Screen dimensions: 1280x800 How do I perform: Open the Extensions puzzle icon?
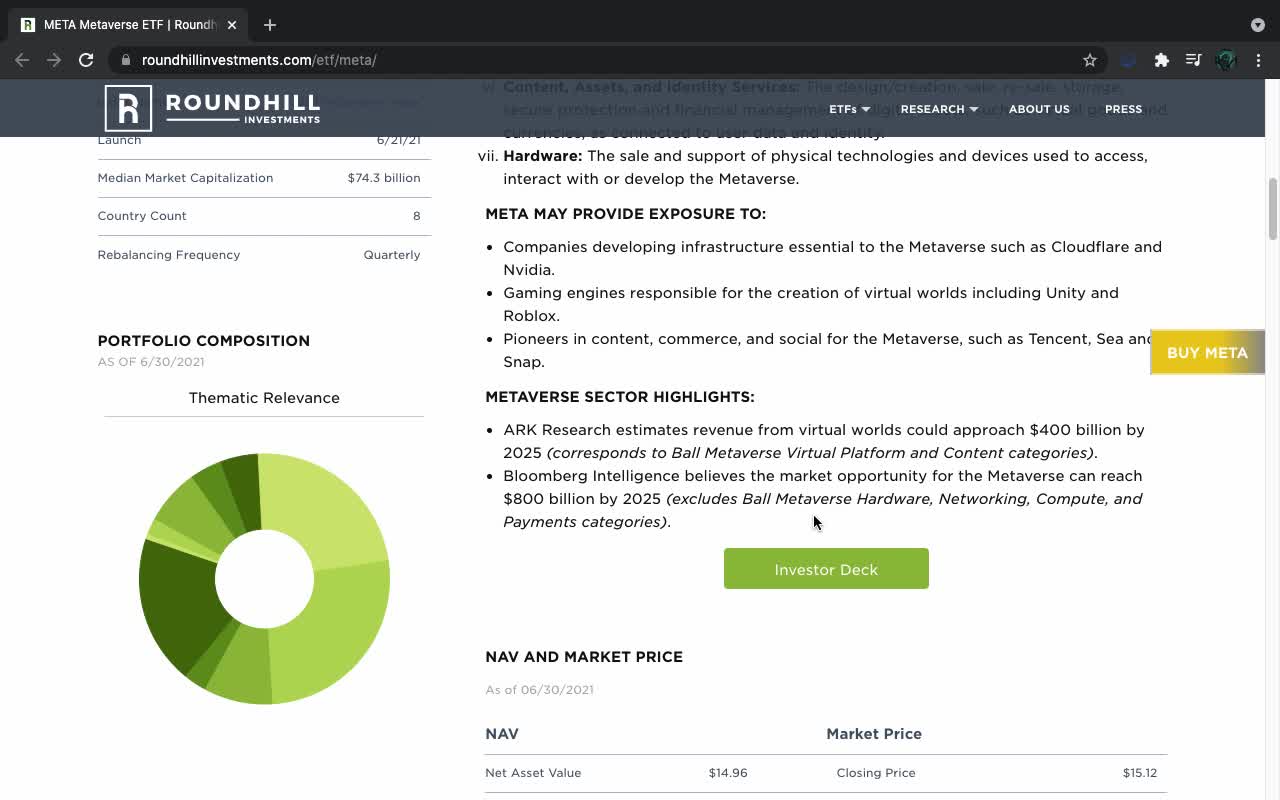coord(1161,60)
